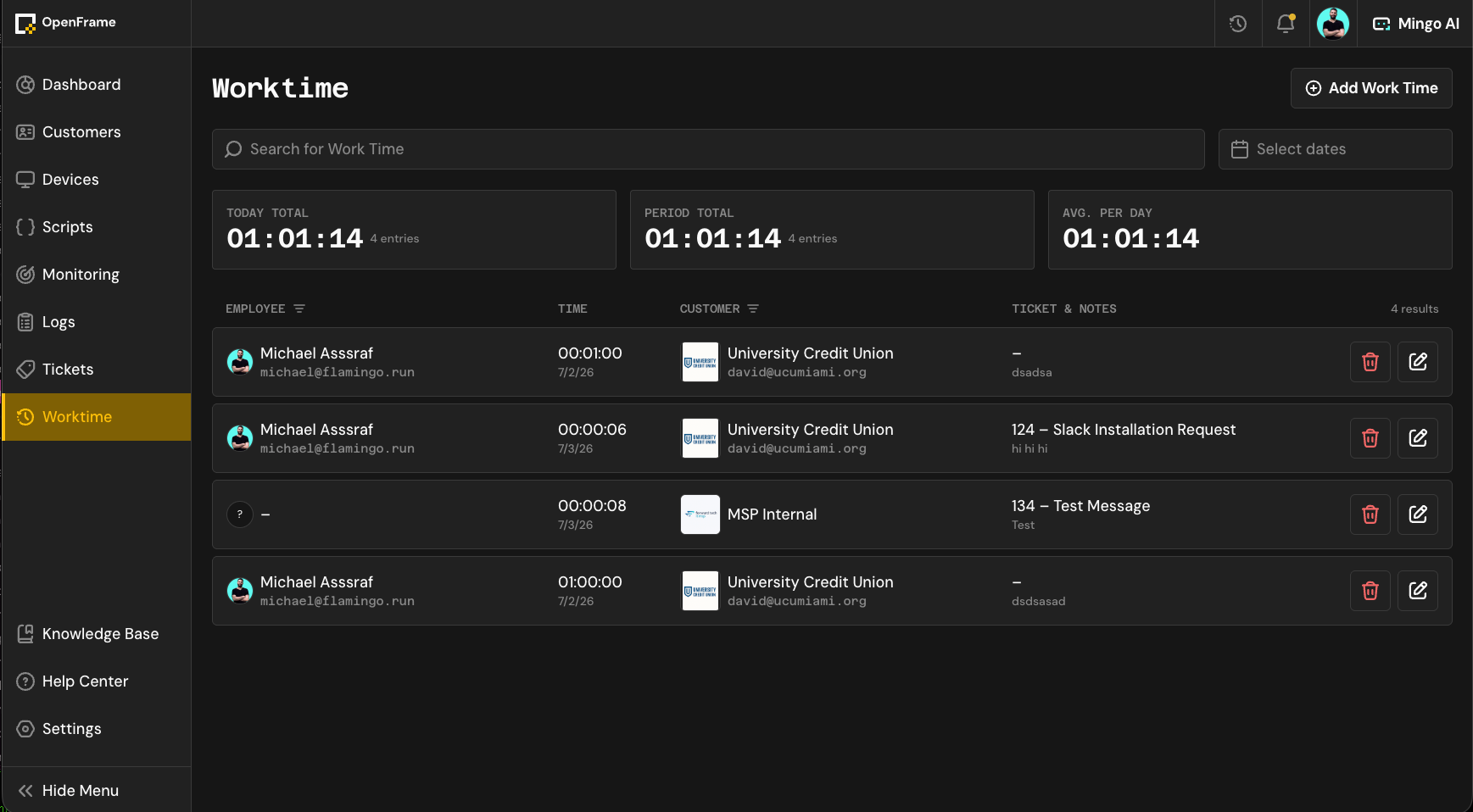Edit the Slack Installation Request entry
This screenshot has height=812, width=1473.
pos(1418,438)
